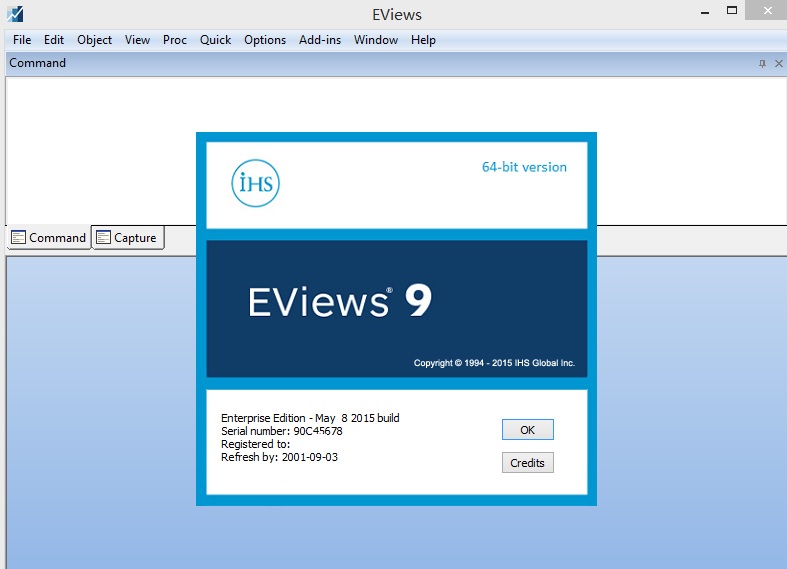
Task: Click the Serial number 90C45678 text
Action: click(x=282, y=431)
